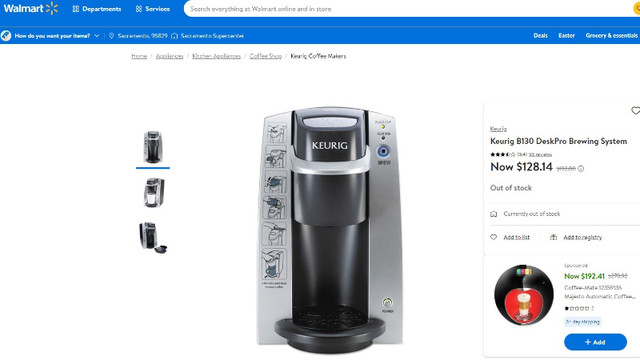The image size is (640, 360).
Task: Click 'Keurig Coffee Makers' breadcrumb text
Action: coord(318,56)
